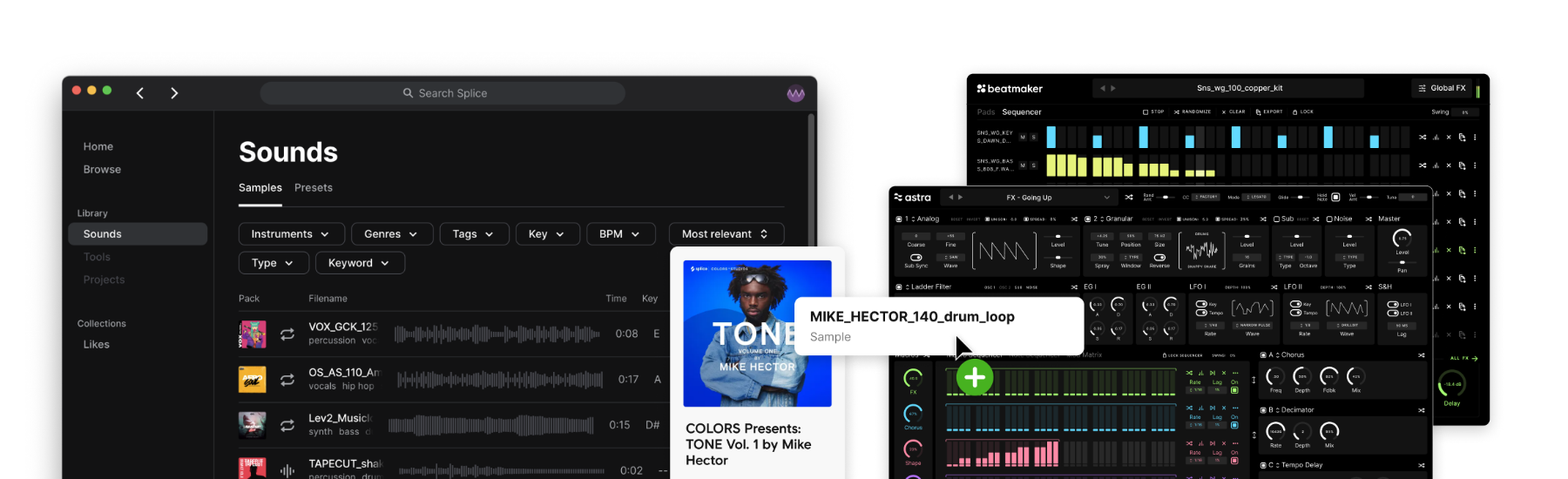Solo the SNS_WG_BAS track
The height and width of the screenshot is (479, 1568).
point(1033,165)
